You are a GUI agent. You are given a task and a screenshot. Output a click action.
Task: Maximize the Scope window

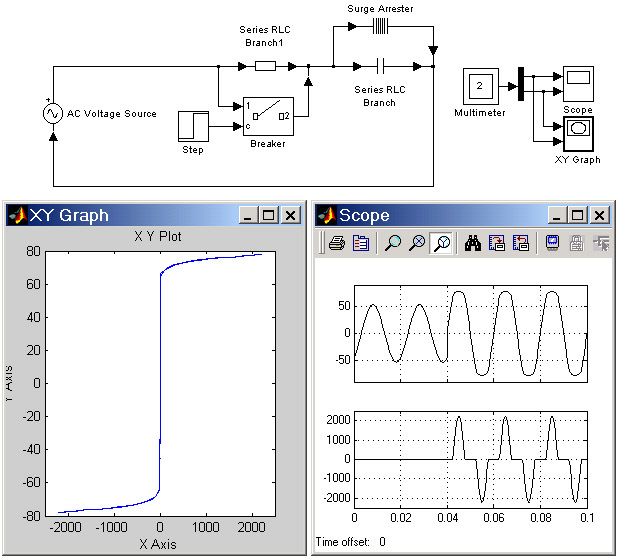pyautogui.click(x=578, y=215)
